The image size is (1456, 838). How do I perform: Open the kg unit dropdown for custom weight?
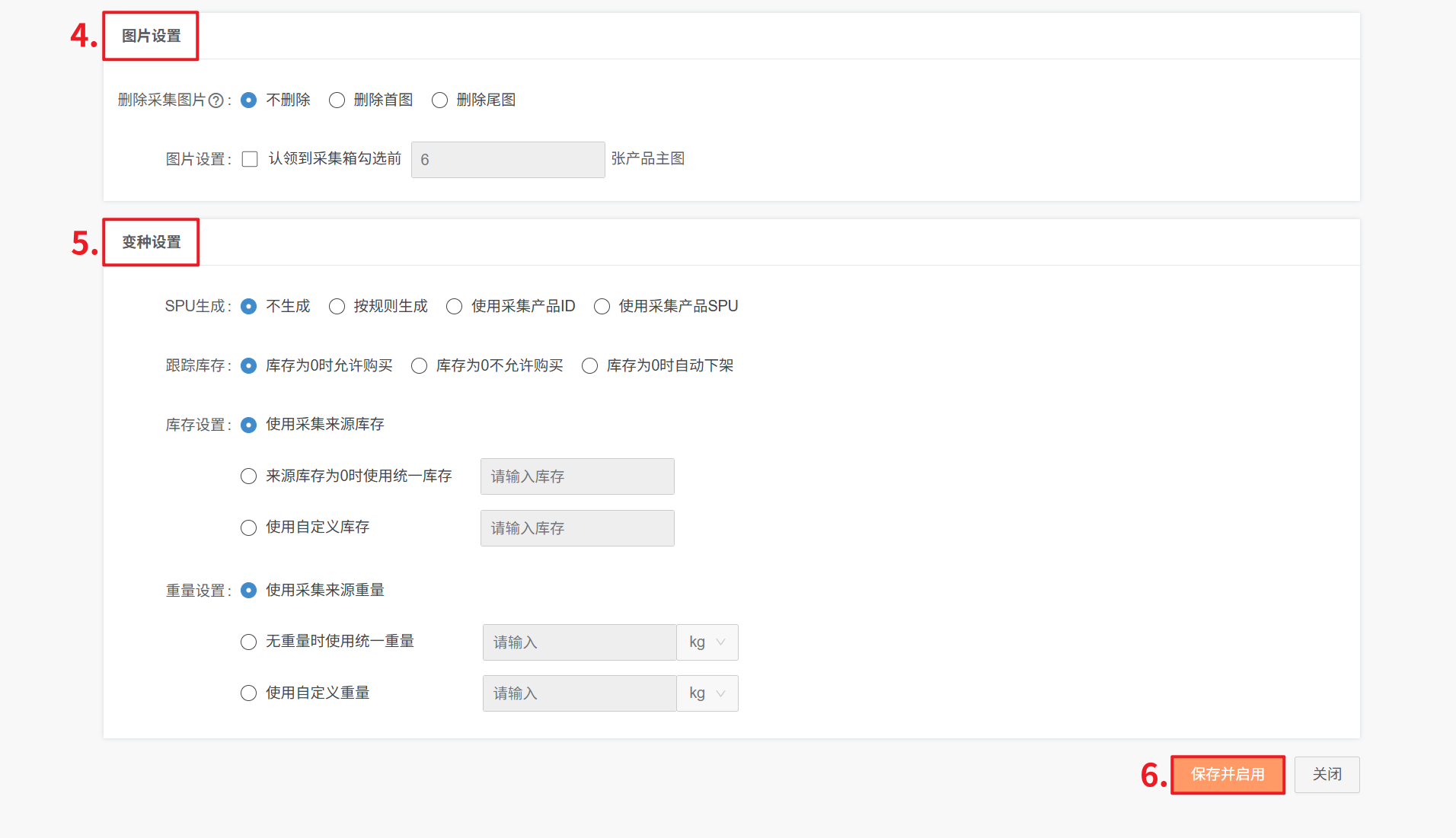click(x=707, y=693)
